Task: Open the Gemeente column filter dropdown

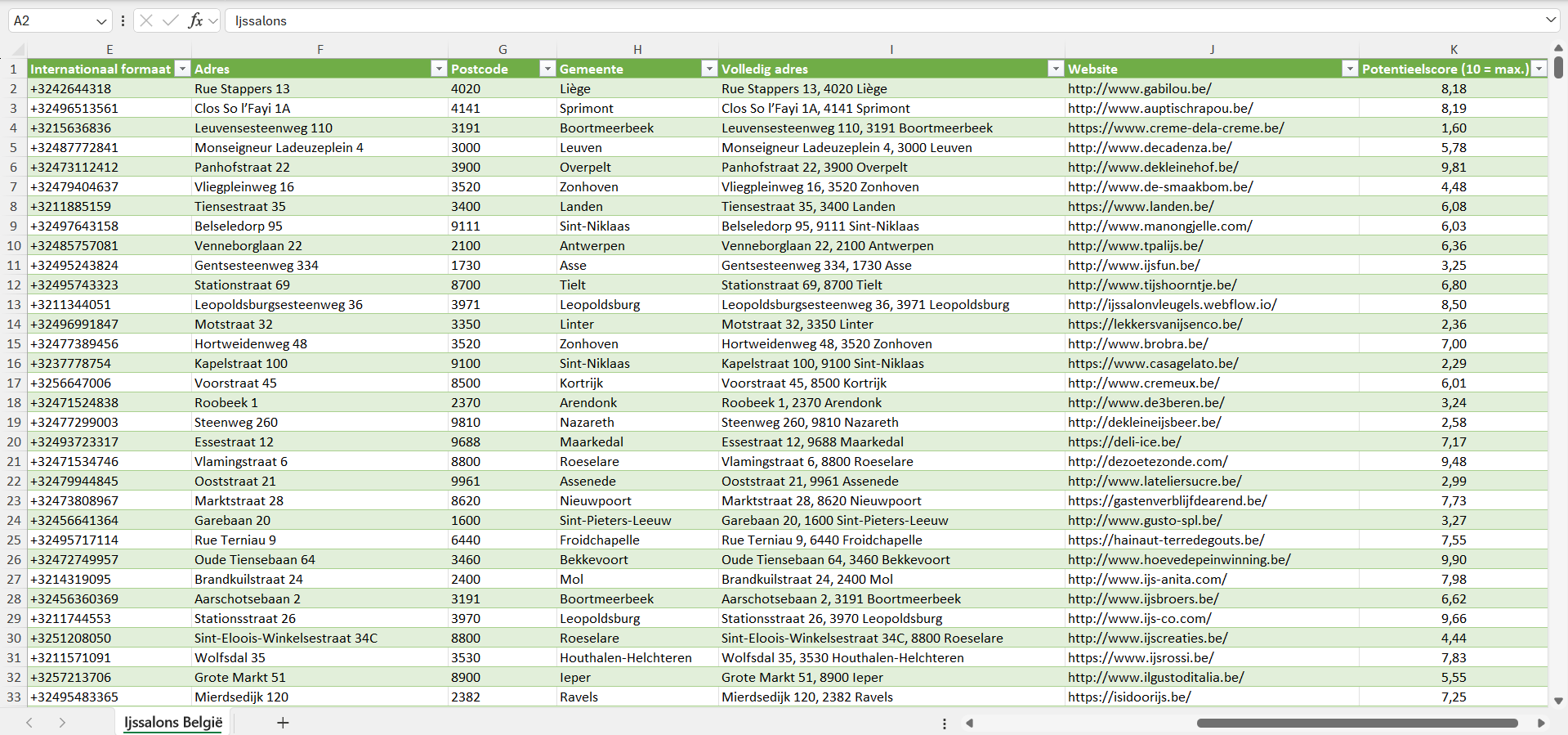Action: point(709,69)
